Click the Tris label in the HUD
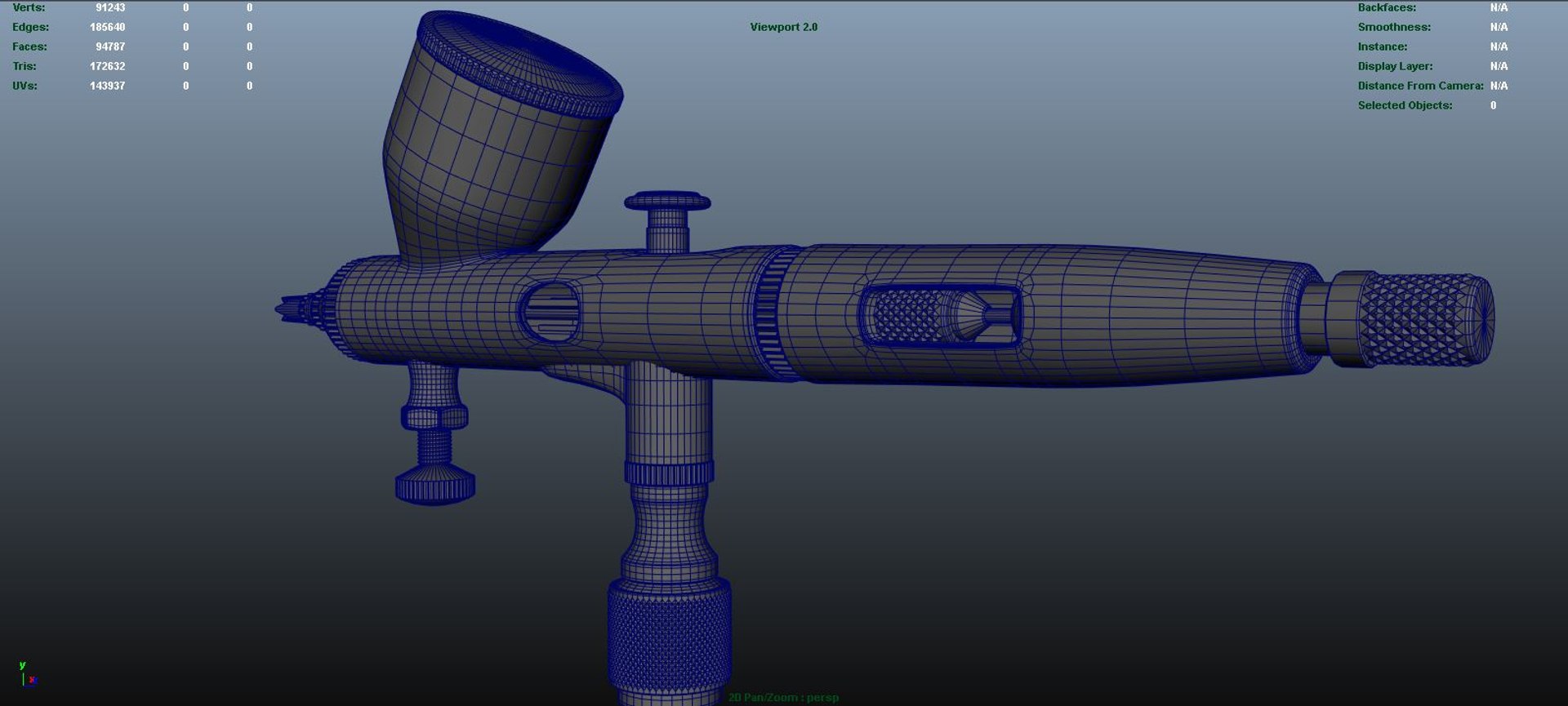The width and height of the screenshot is (1568, 706). [24, 66]
